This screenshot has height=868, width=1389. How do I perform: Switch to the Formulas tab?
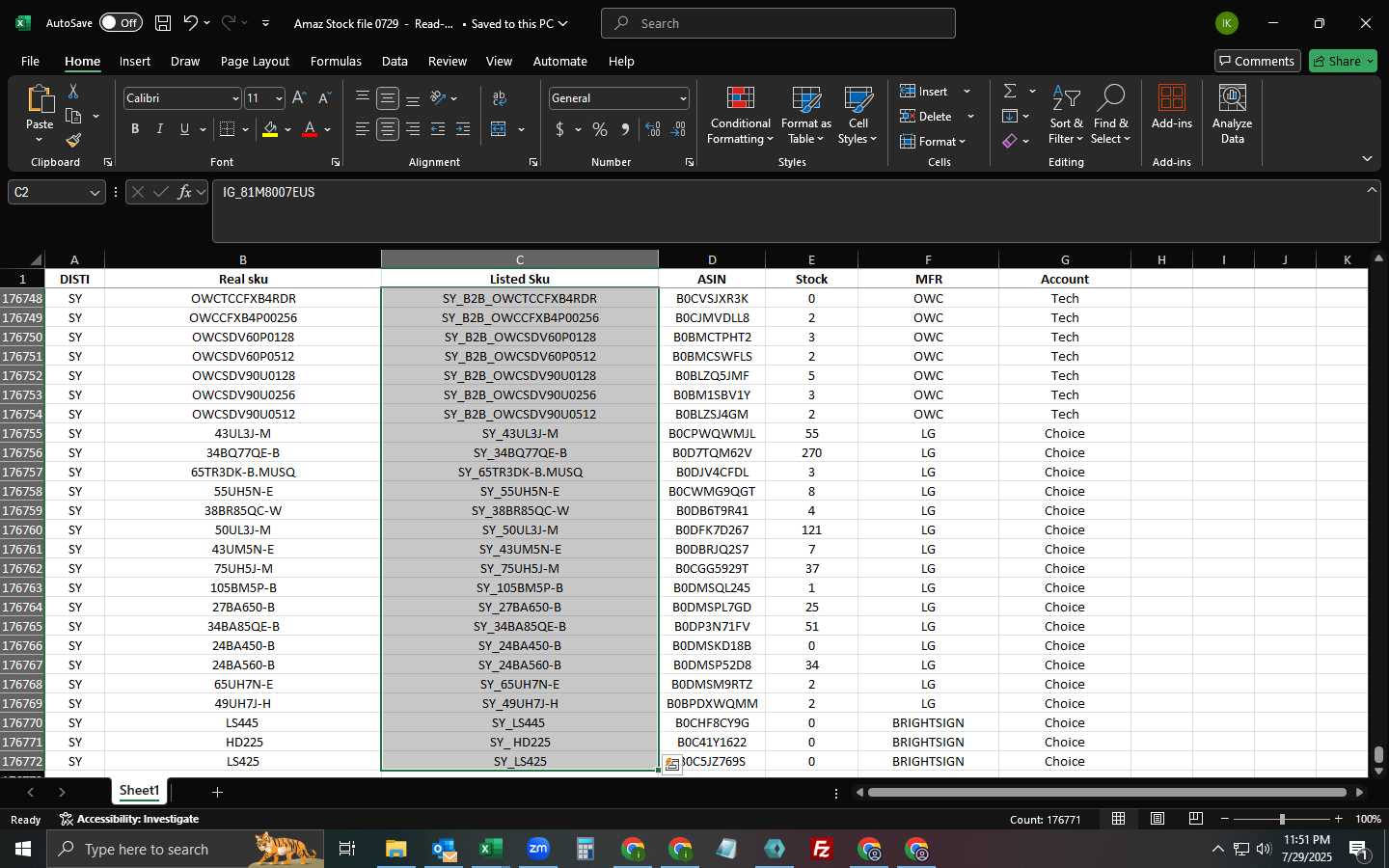336,61
